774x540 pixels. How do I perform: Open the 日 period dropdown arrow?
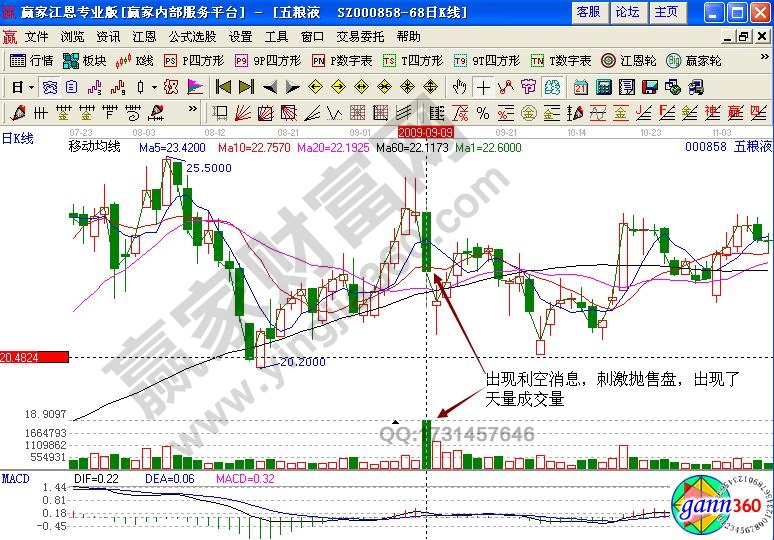click(30, 86)
